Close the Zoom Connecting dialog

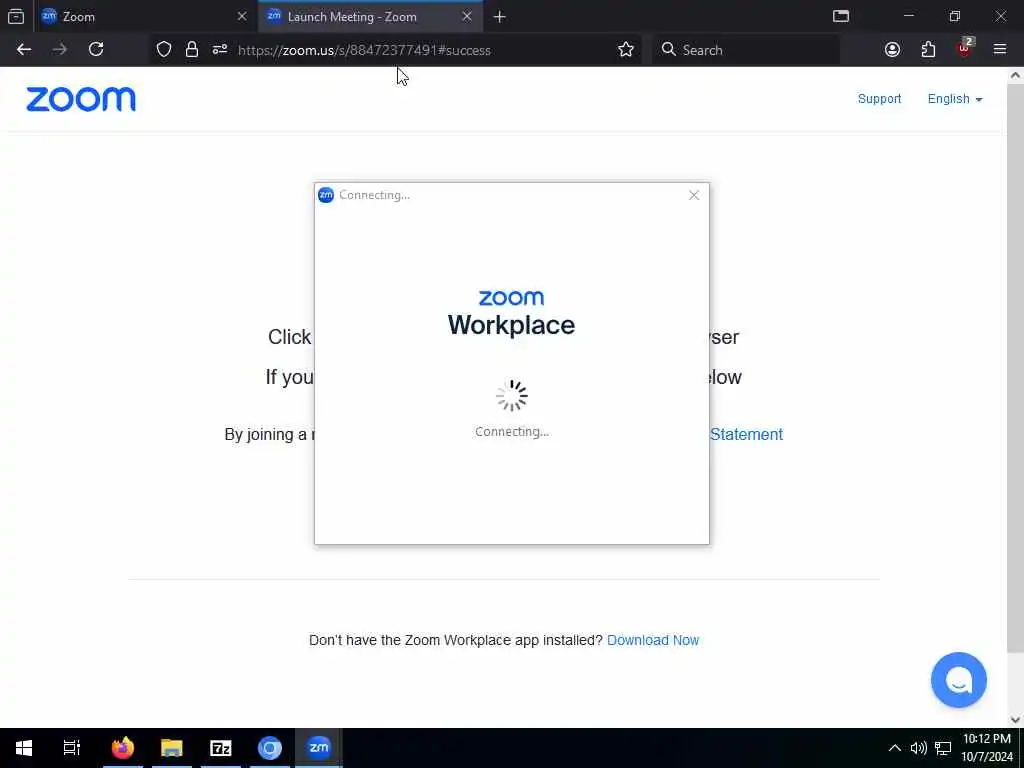[694, 195]
